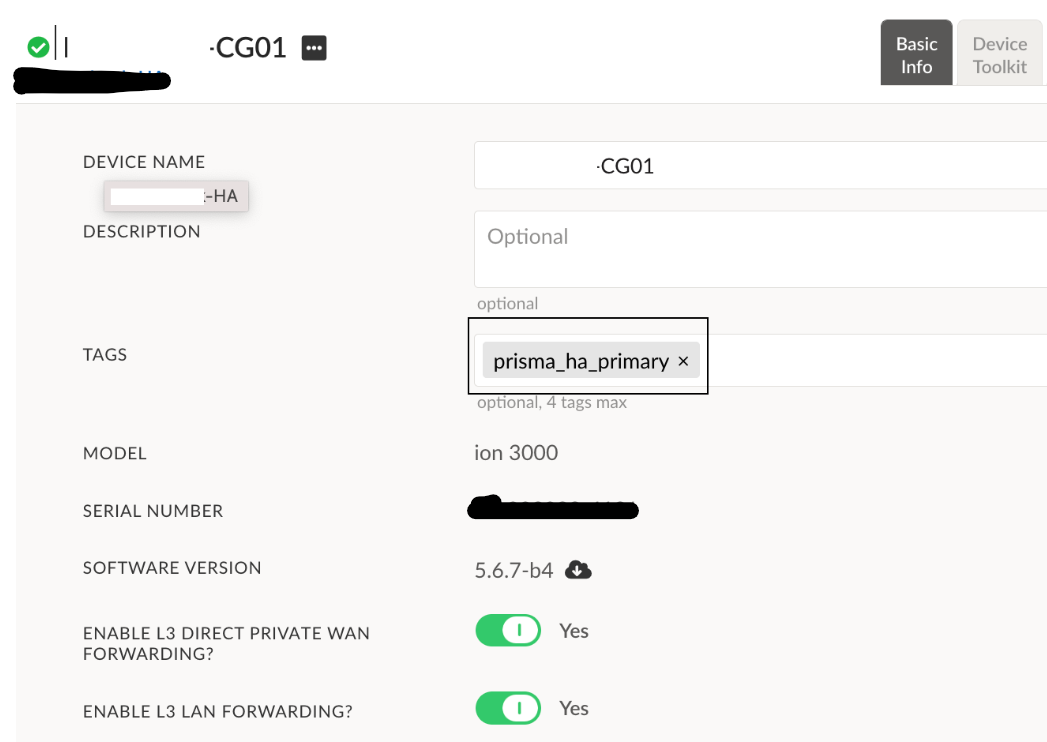Remove the prisma_ha_primary tag using its X
The height and width of the screenshot is (742, 1047).
click(x=682, y=360)
